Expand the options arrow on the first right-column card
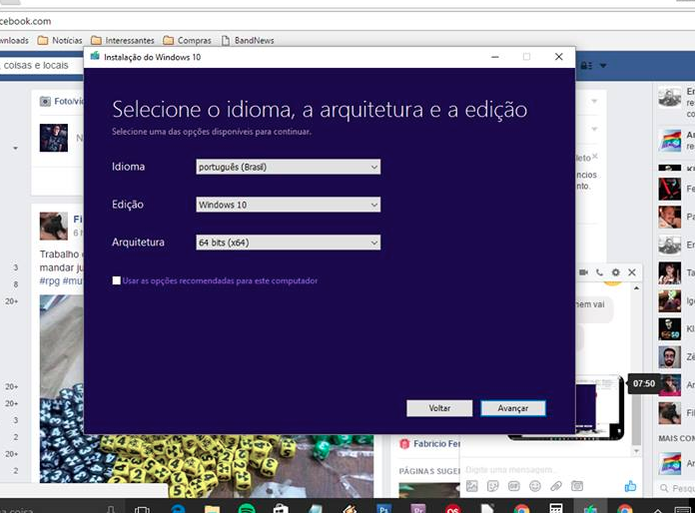Viewport: 695px width, 513px height. point(594,101)
